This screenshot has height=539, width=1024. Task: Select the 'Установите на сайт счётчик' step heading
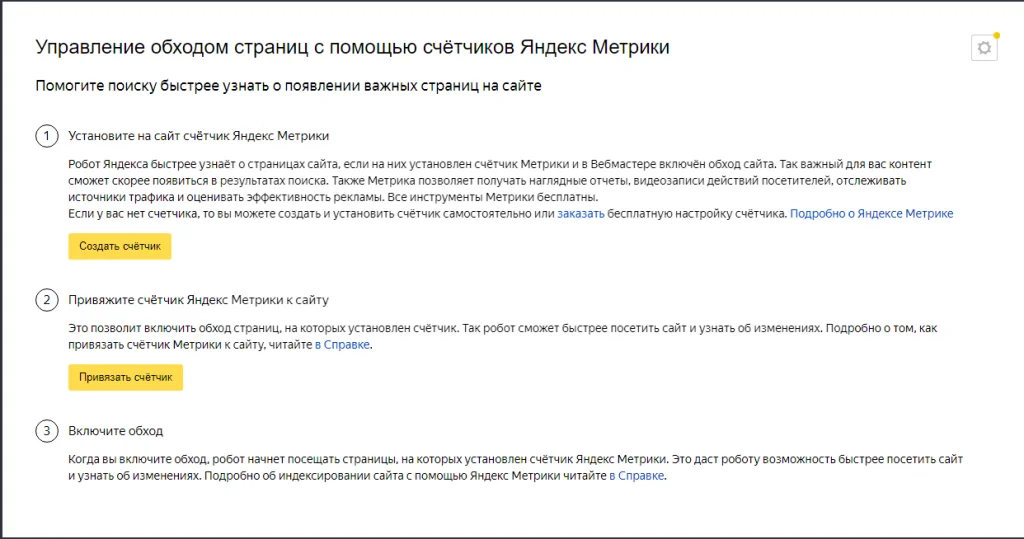198,135
